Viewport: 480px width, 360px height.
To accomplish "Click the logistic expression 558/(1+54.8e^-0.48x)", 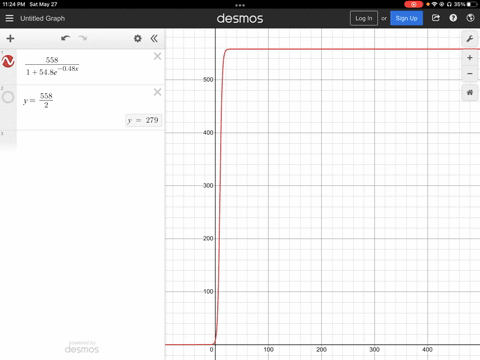I will click(52, 66).
